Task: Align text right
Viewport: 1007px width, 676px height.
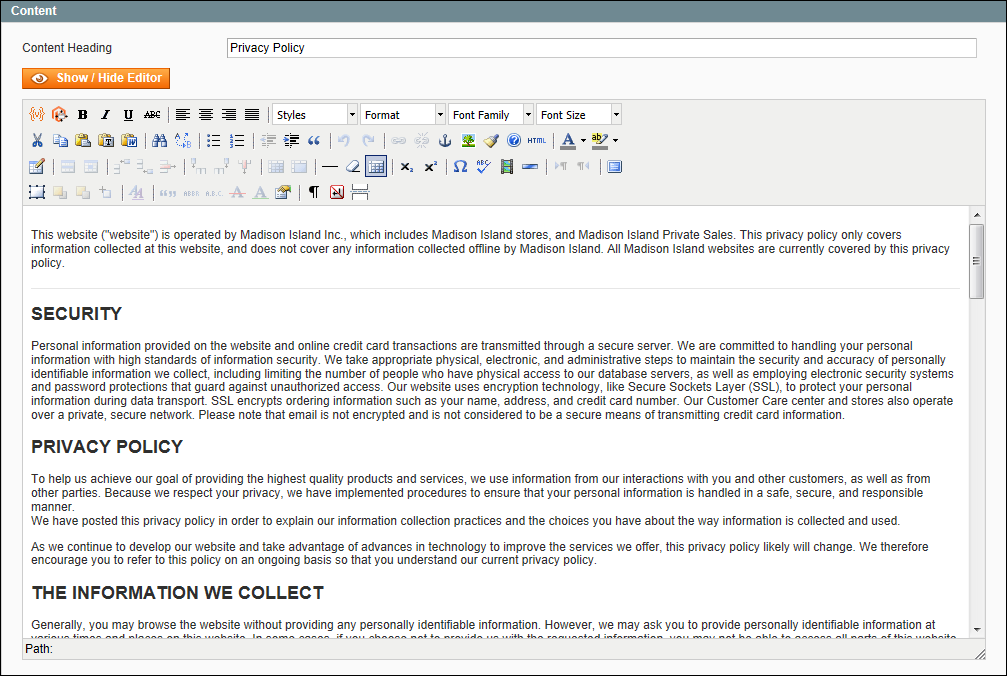Action: 229,114
